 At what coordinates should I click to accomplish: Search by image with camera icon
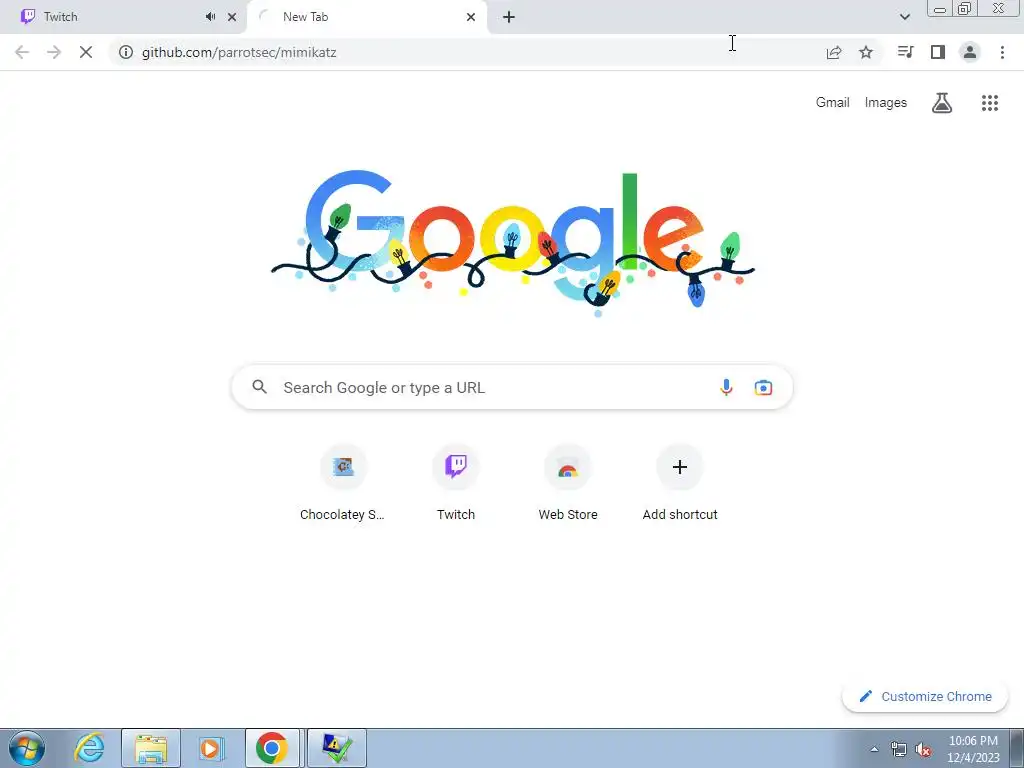tap(763, 387)
